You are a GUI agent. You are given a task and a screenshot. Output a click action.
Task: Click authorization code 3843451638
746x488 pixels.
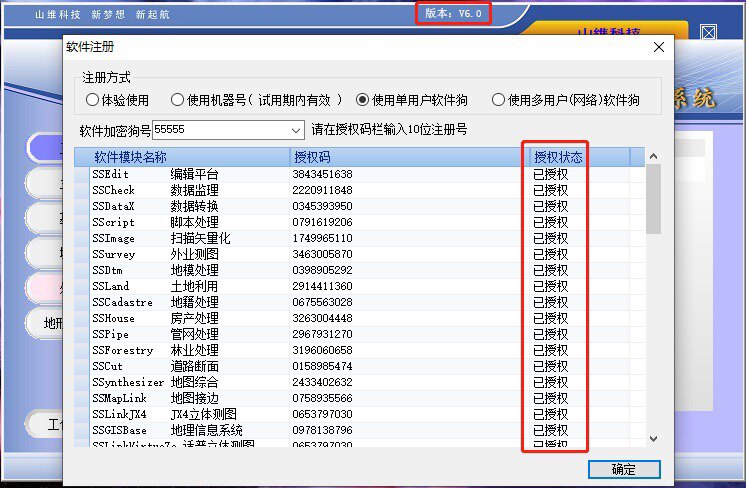(x=323, y=174)
